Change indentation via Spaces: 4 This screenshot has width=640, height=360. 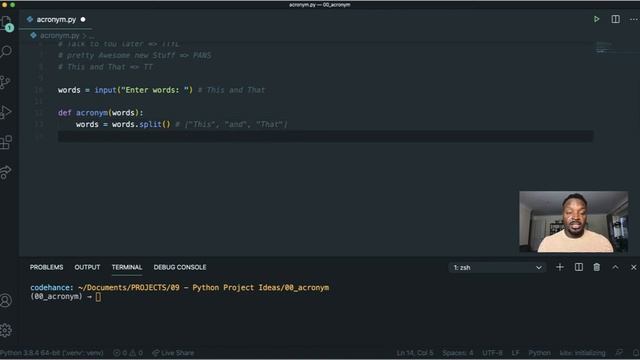tap(458, 353)
